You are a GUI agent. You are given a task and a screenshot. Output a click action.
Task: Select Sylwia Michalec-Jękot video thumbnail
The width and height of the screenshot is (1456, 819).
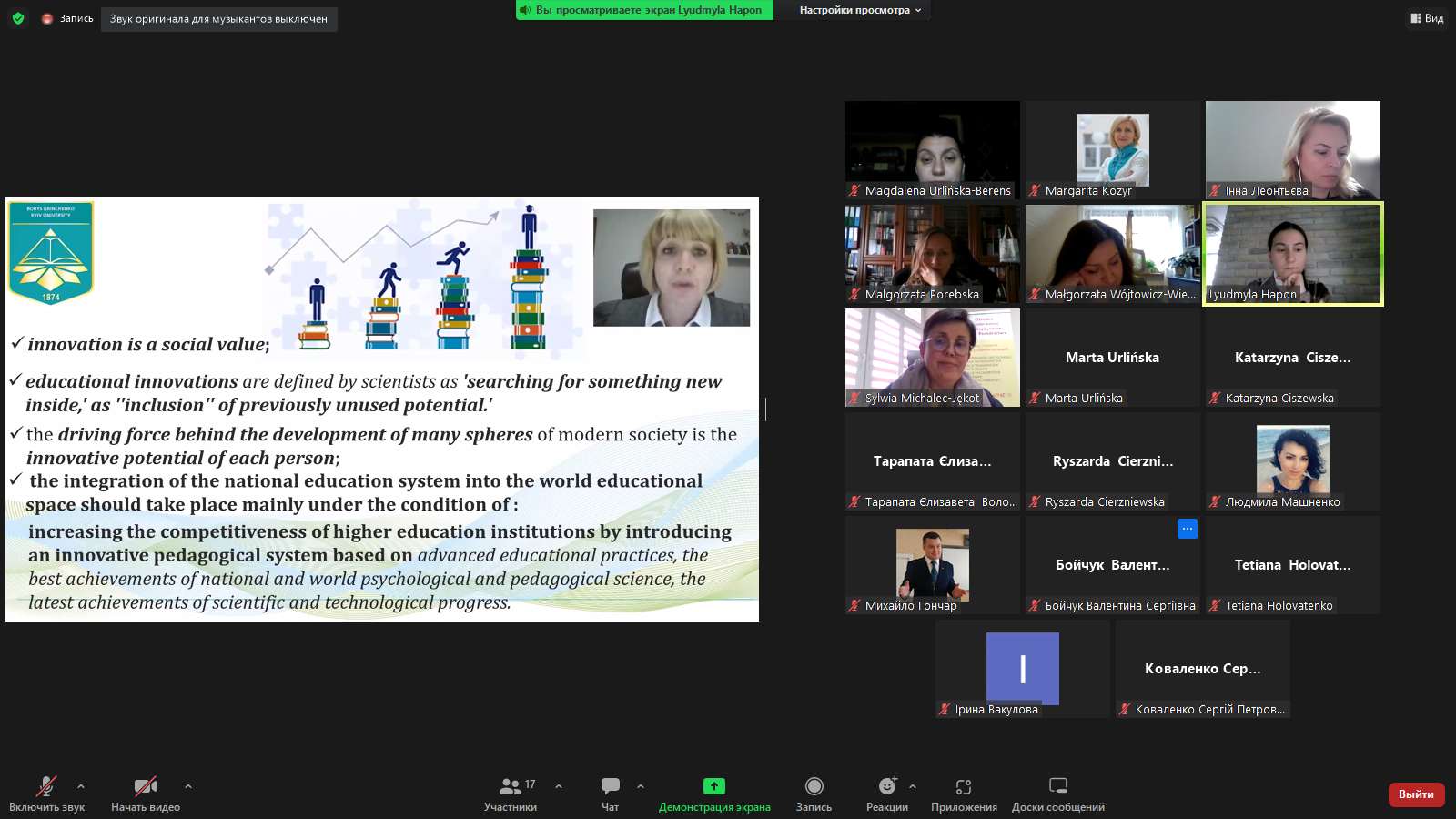click(932, 357)
